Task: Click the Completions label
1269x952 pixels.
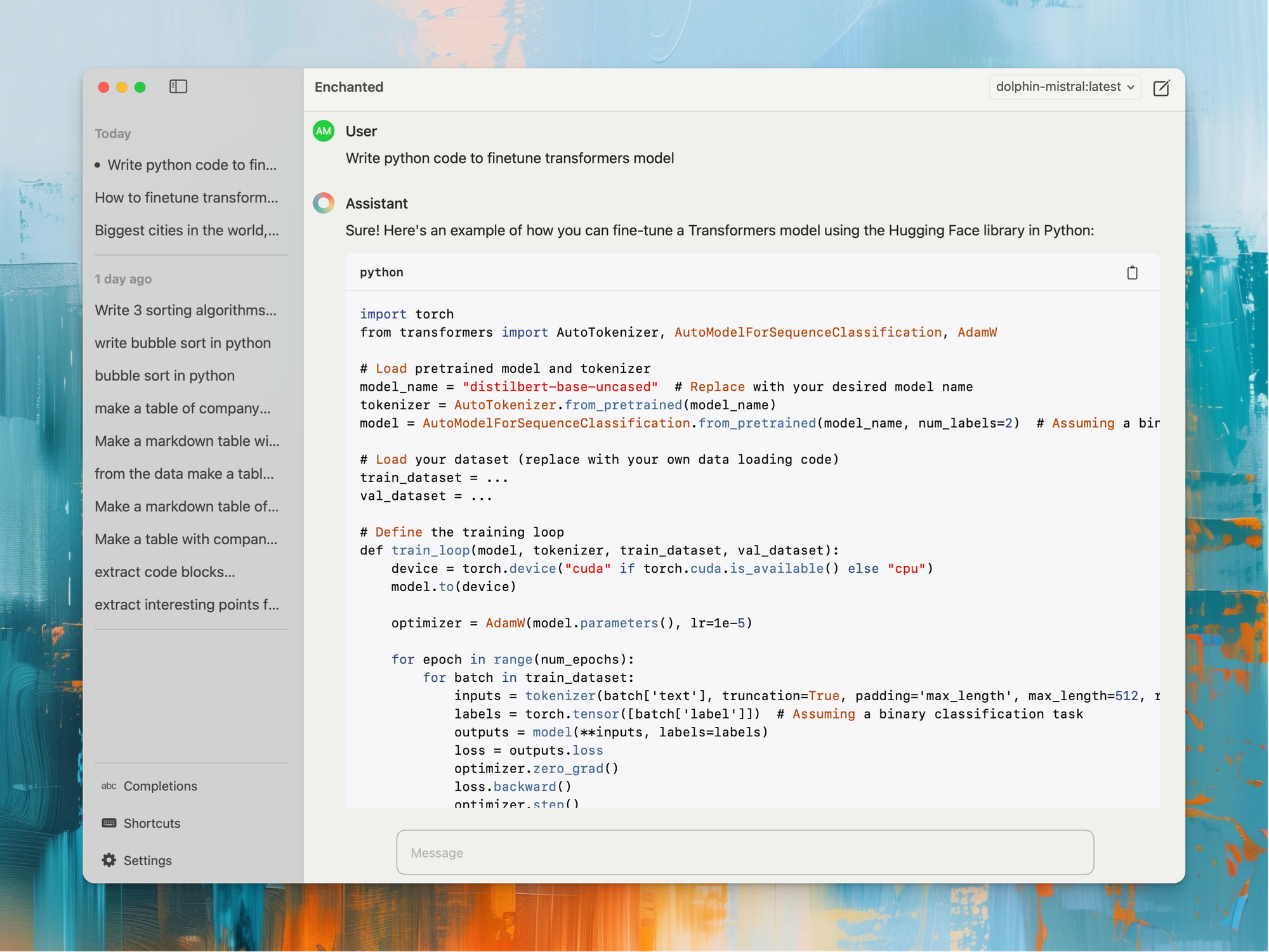Action: [x=161, y=786]
